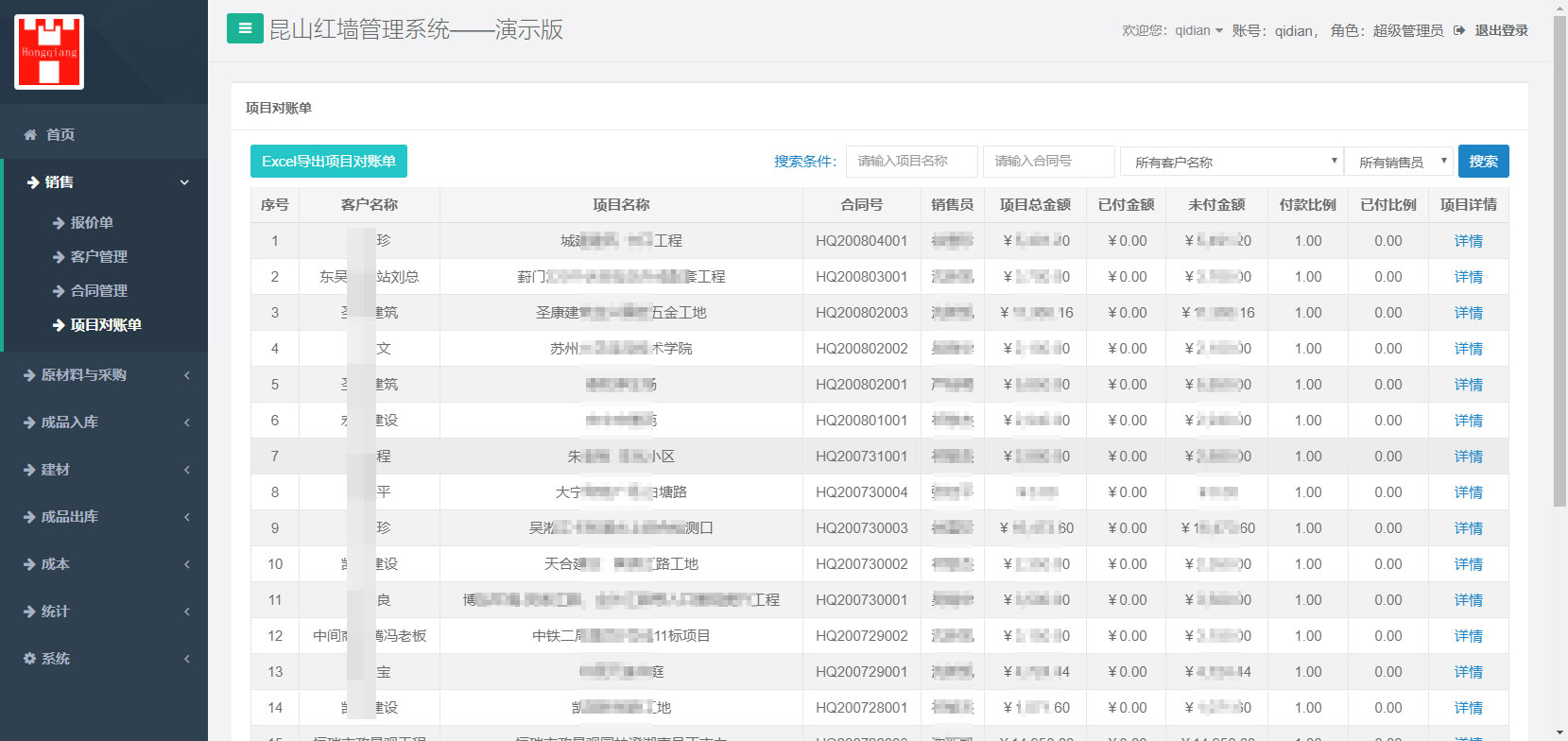1568x741 pixels.
Task: Click the 项目总金额 column header
Action: pyautogui.click(x=1035, y=205)
